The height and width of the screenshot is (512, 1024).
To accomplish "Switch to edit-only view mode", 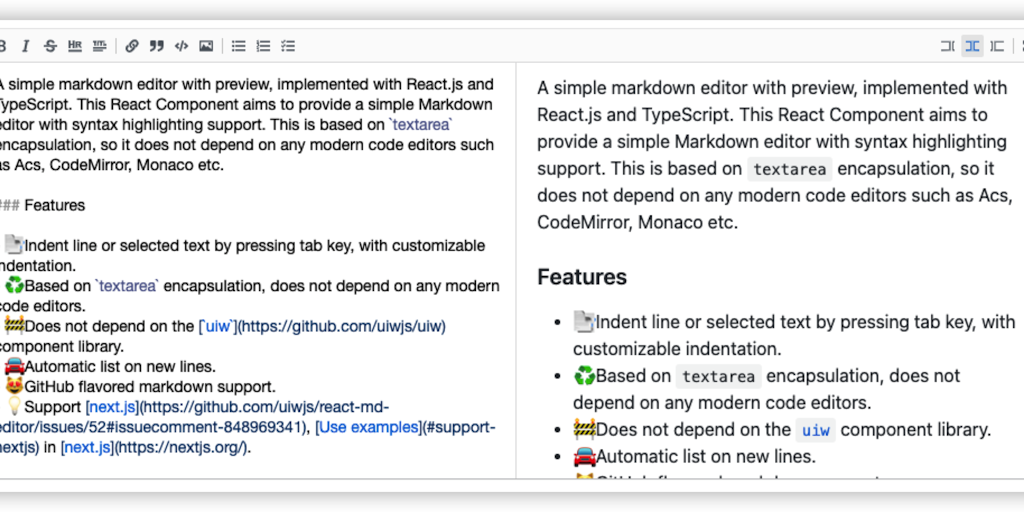I will pos(947,46).
